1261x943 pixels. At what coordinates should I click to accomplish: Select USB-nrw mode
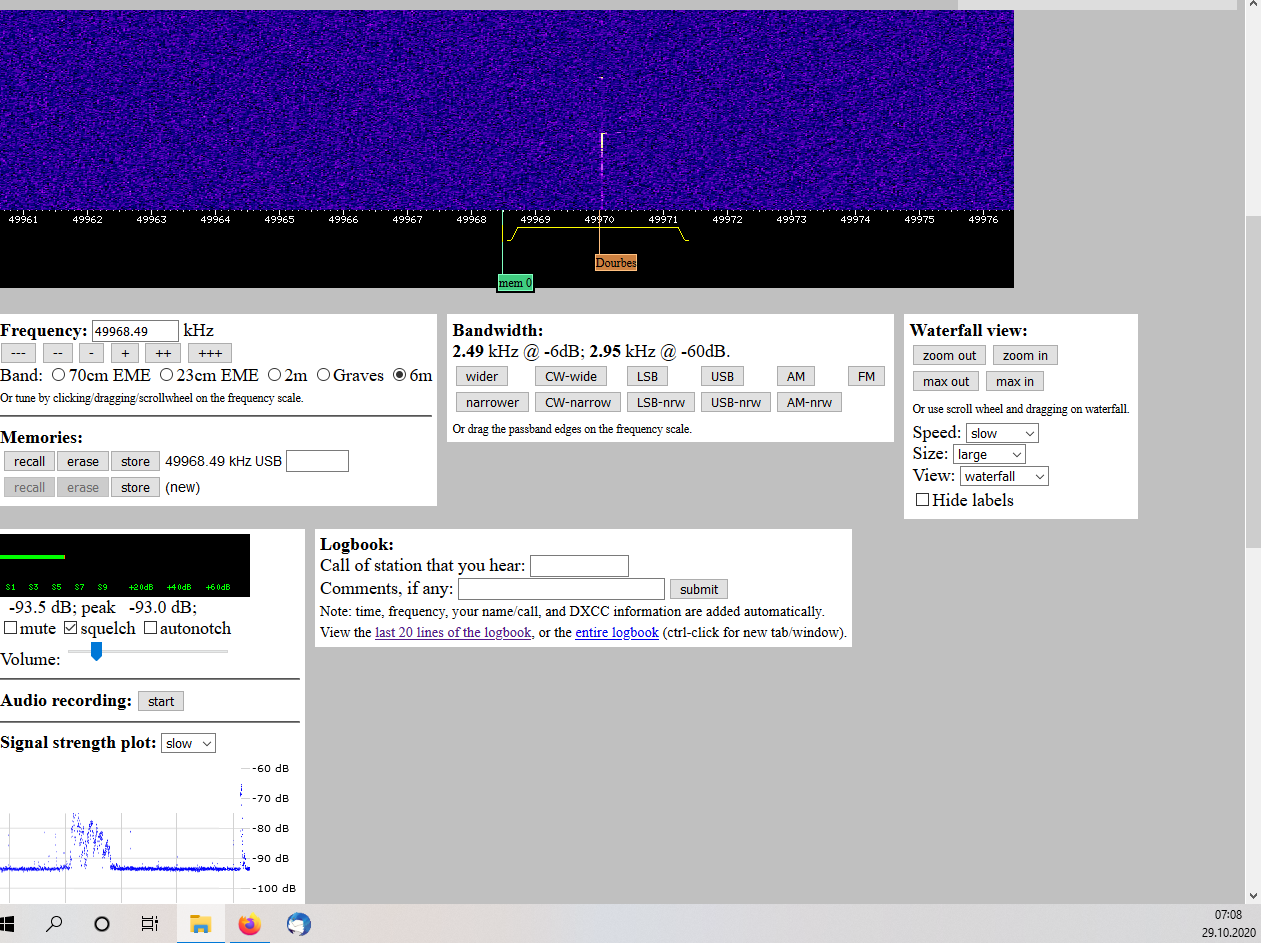tap(735, 402)
